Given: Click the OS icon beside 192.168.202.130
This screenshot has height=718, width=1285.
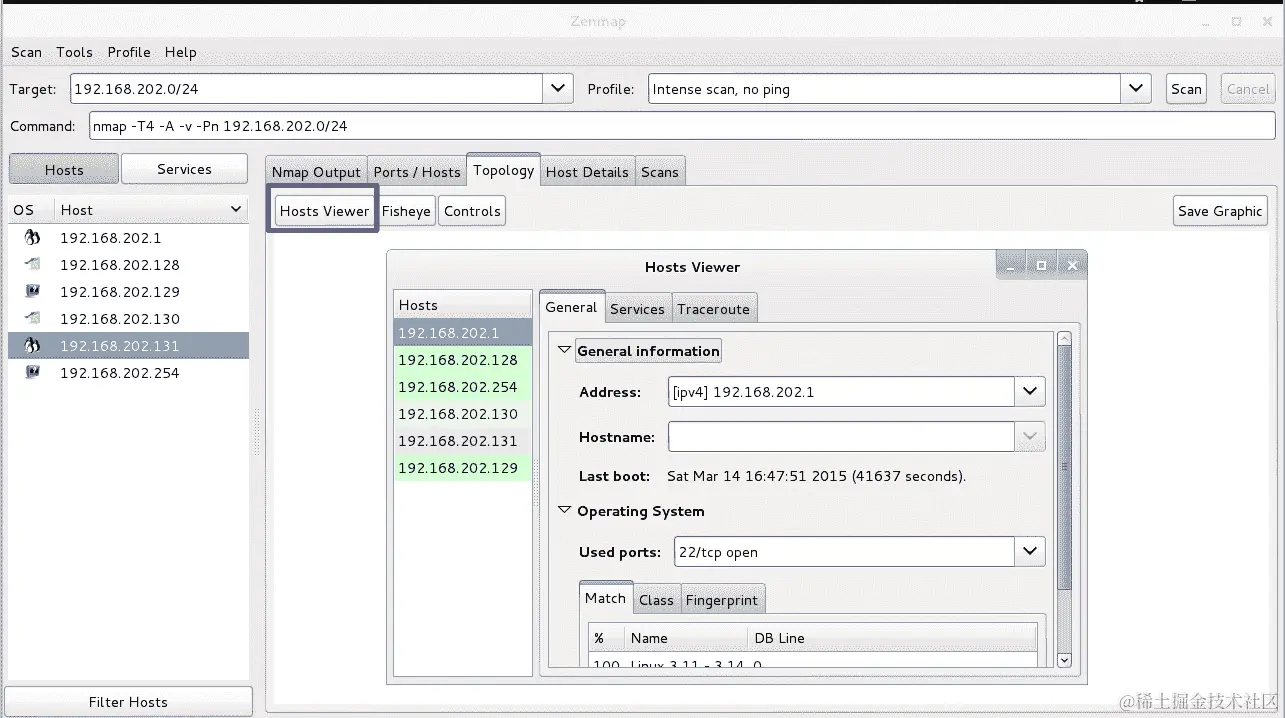Looking at the screenshot, I should click(x=32, y=319).
